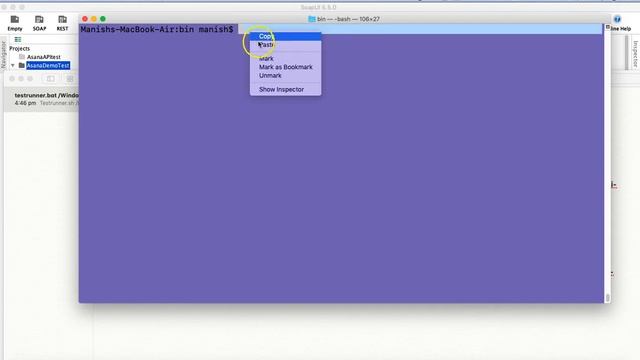
Task: Click the Empty project icon in SoapUI toolbar
Action: point(15,23)
